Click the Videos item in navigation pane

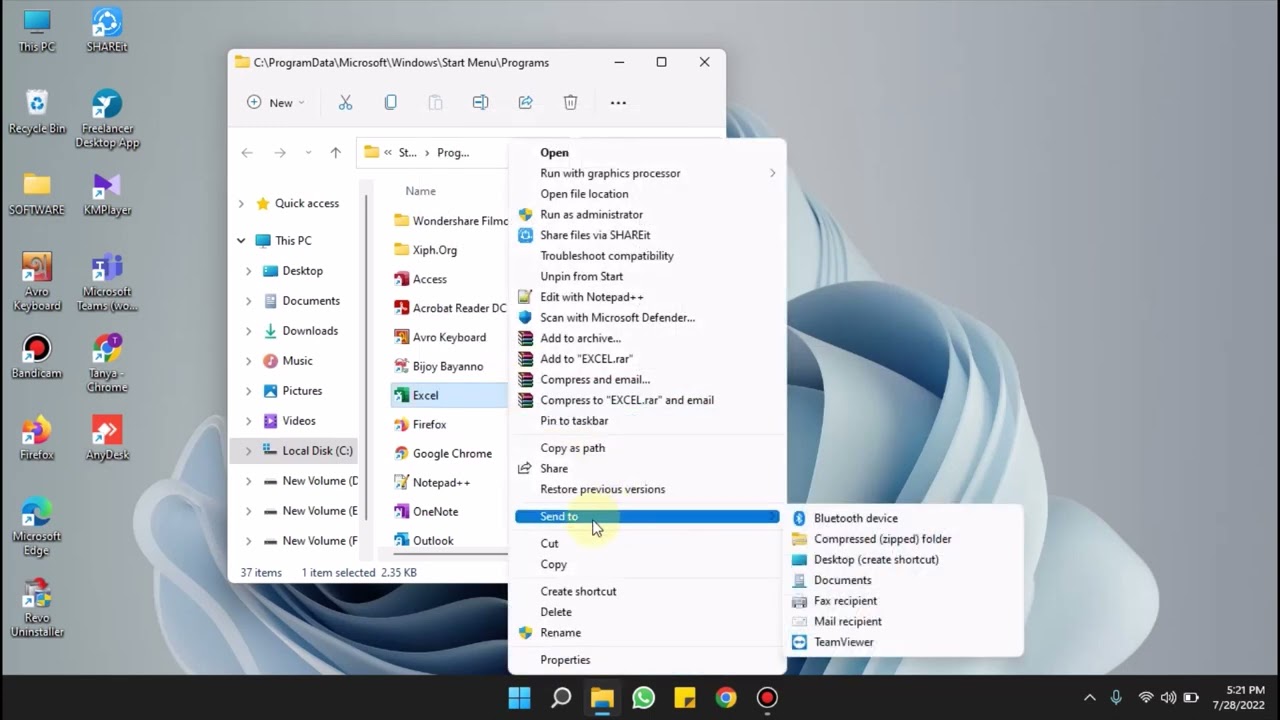[299, 421]
